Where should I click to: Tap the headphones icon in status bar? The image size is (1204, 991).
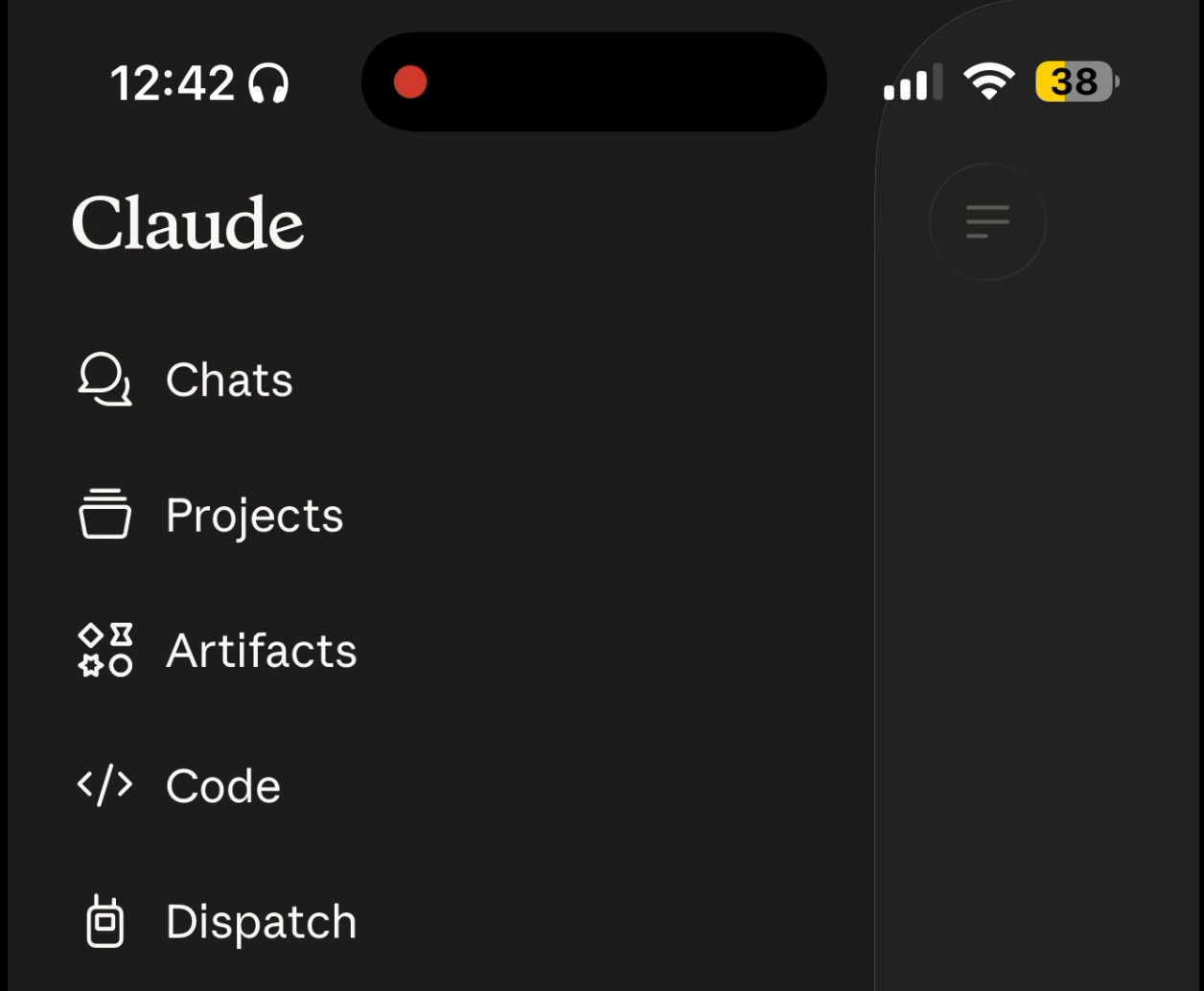[268, 83]
